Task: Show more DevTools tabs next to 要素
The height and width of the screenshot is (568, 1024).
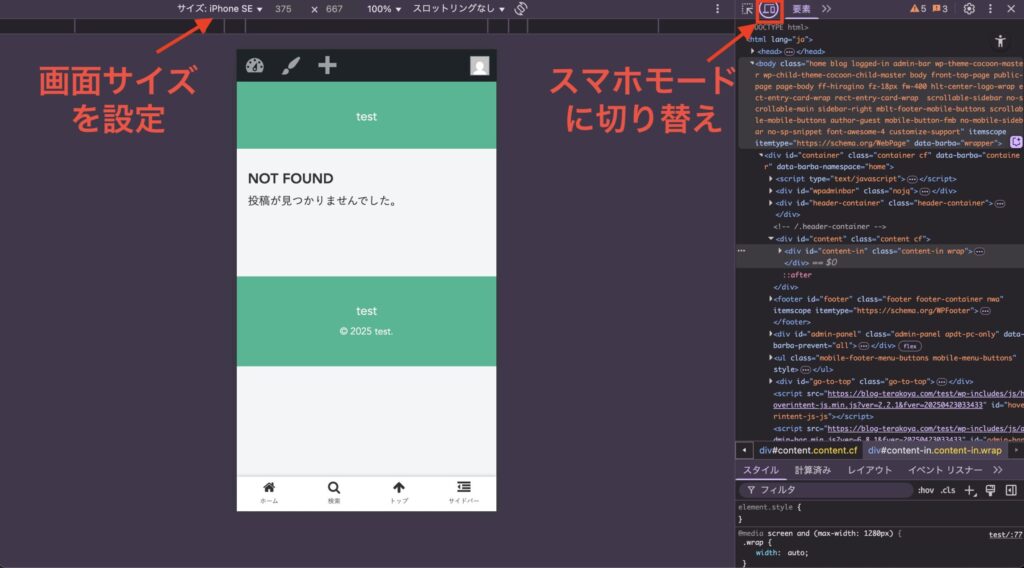Action: [x=827, y=8]
